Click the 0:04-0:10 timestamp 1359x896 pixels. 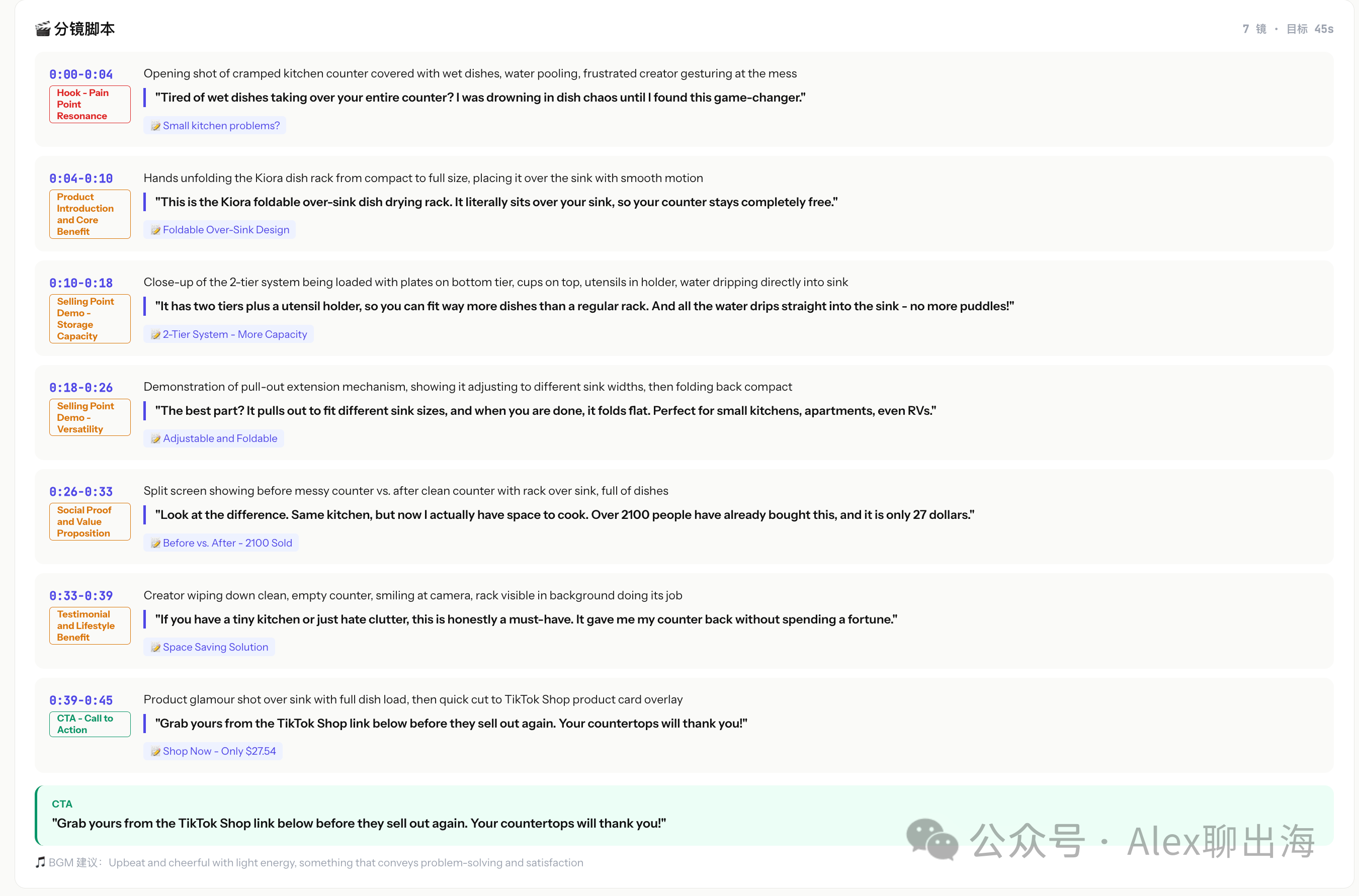click(x=81, y=178)
